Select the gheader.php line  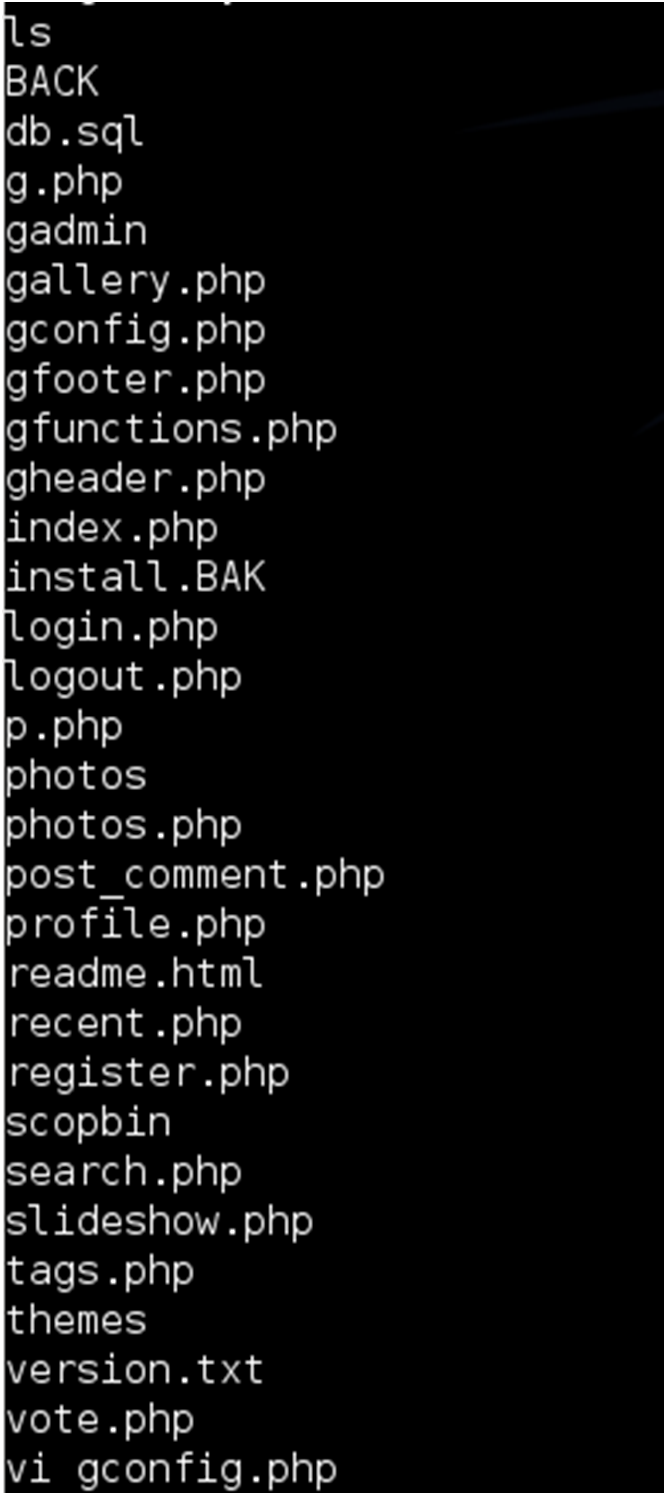pyautogui.click(x=135, y=479)
